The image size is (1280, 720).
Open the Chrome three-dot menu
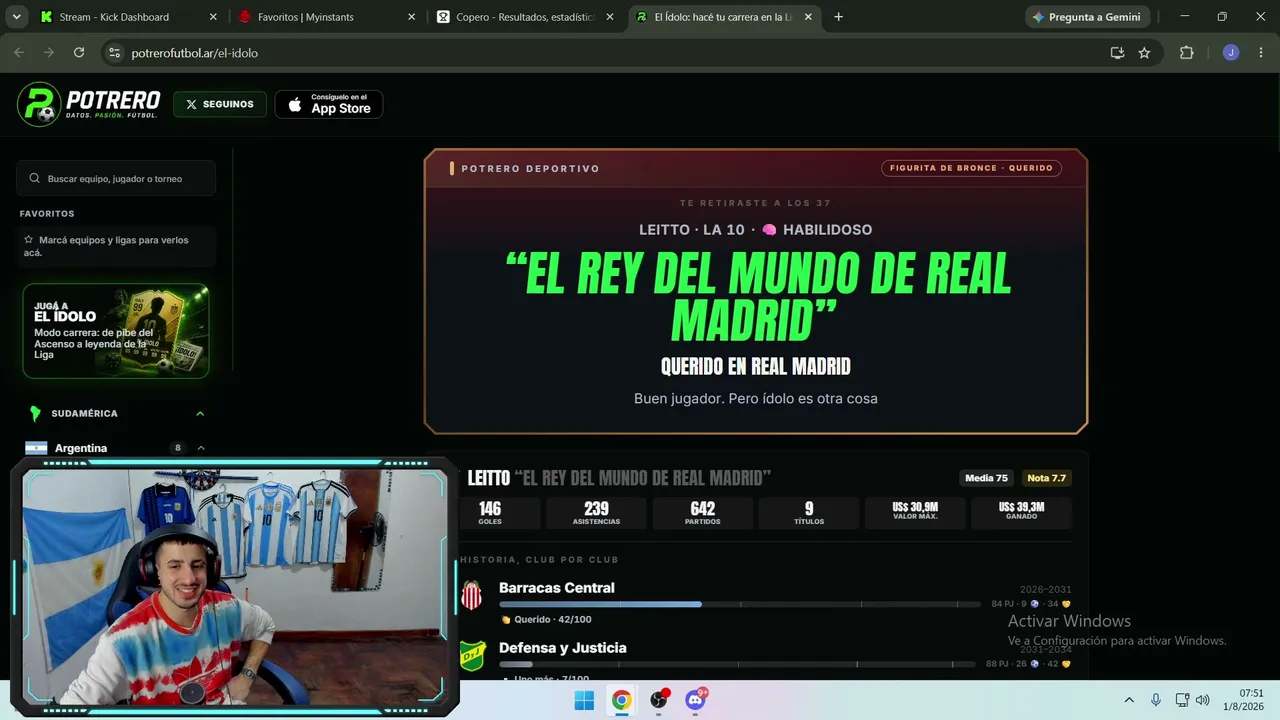[x=1260, y=53]
